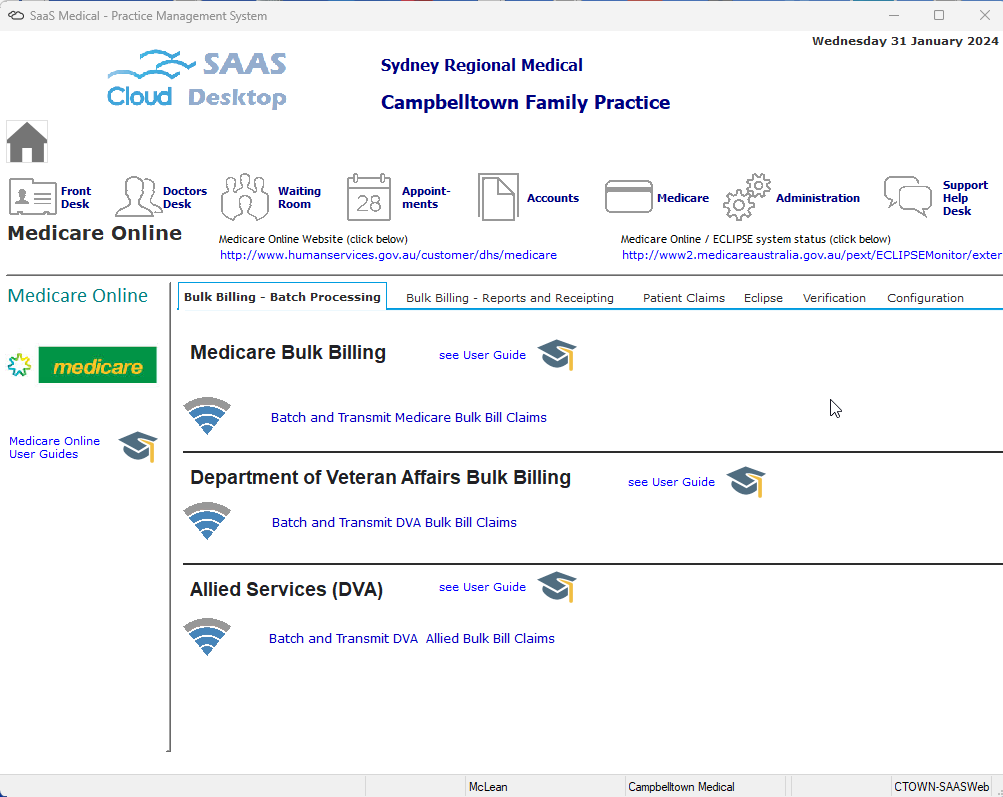1003x797 pixels.
Task: Open the Appointments calendar icon
Action: click(x=368, y=197)
